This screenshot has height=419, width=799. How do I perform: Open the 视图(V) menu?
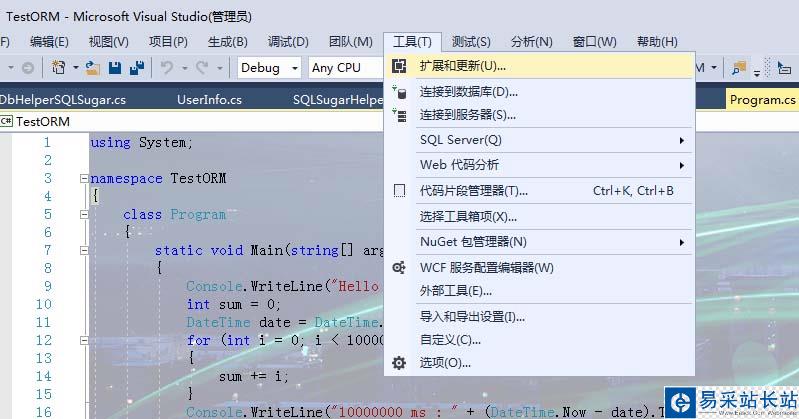coord(109,41)
